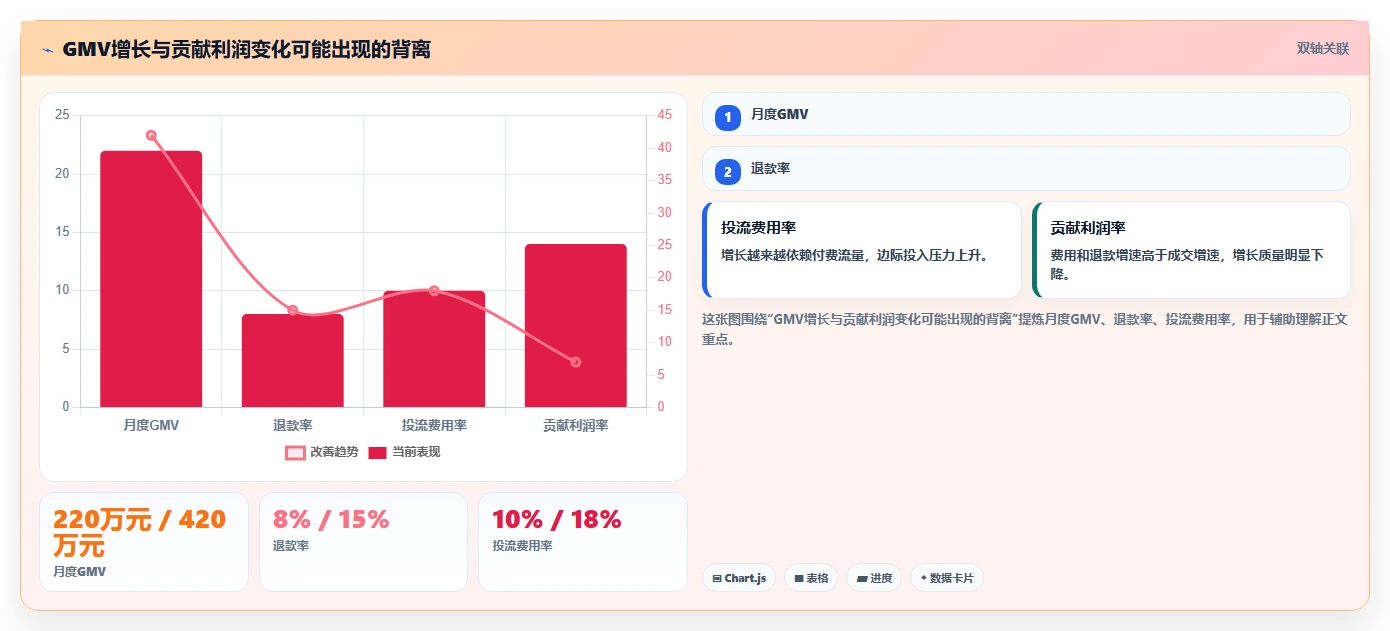Image resolution: width=1390 pixels, height=631 pixels.
Task: Click the 10% / 18% stat card
Action: click(583, 542)
